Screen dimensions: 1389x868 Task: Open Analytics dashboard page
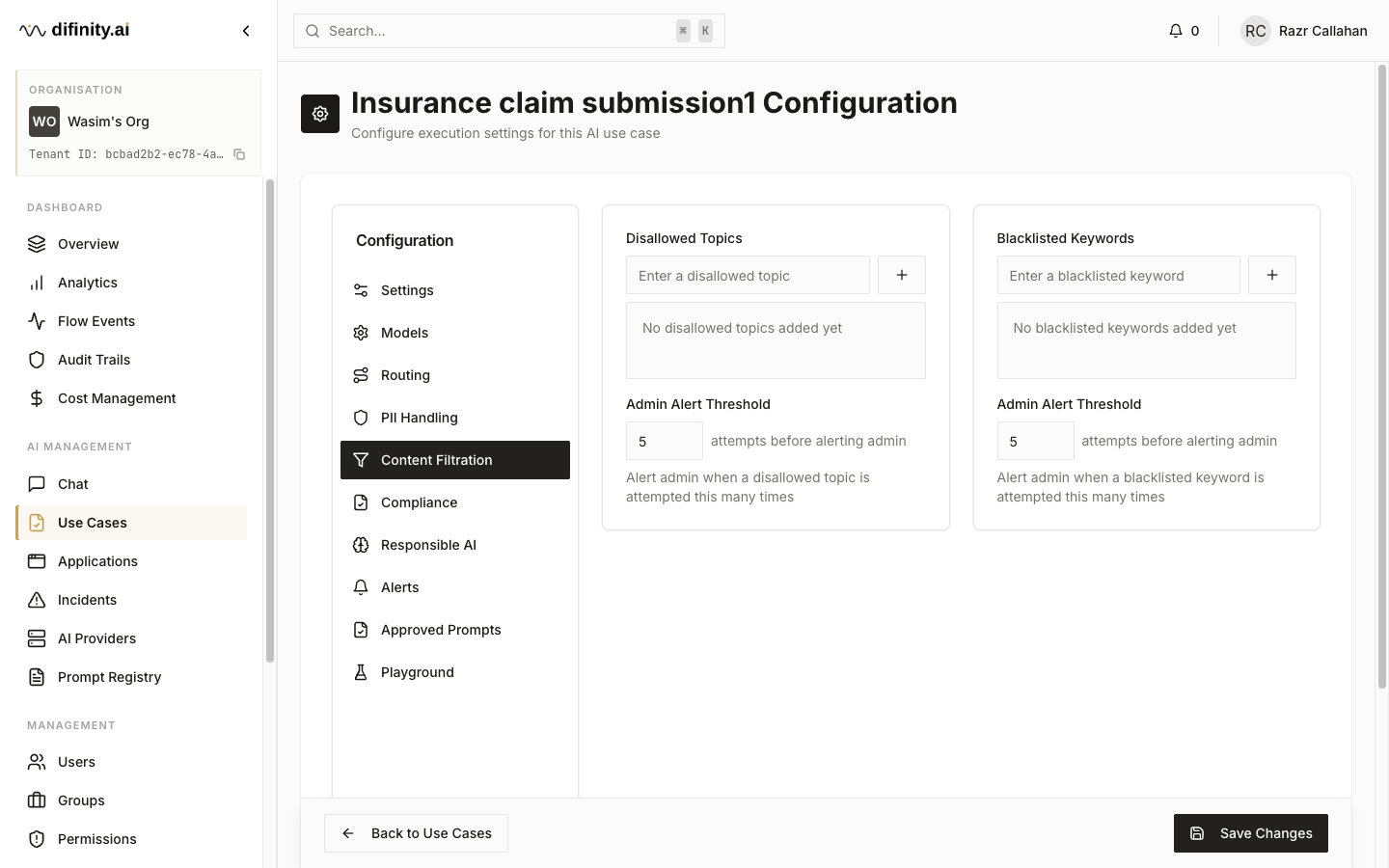coord(131,283)
